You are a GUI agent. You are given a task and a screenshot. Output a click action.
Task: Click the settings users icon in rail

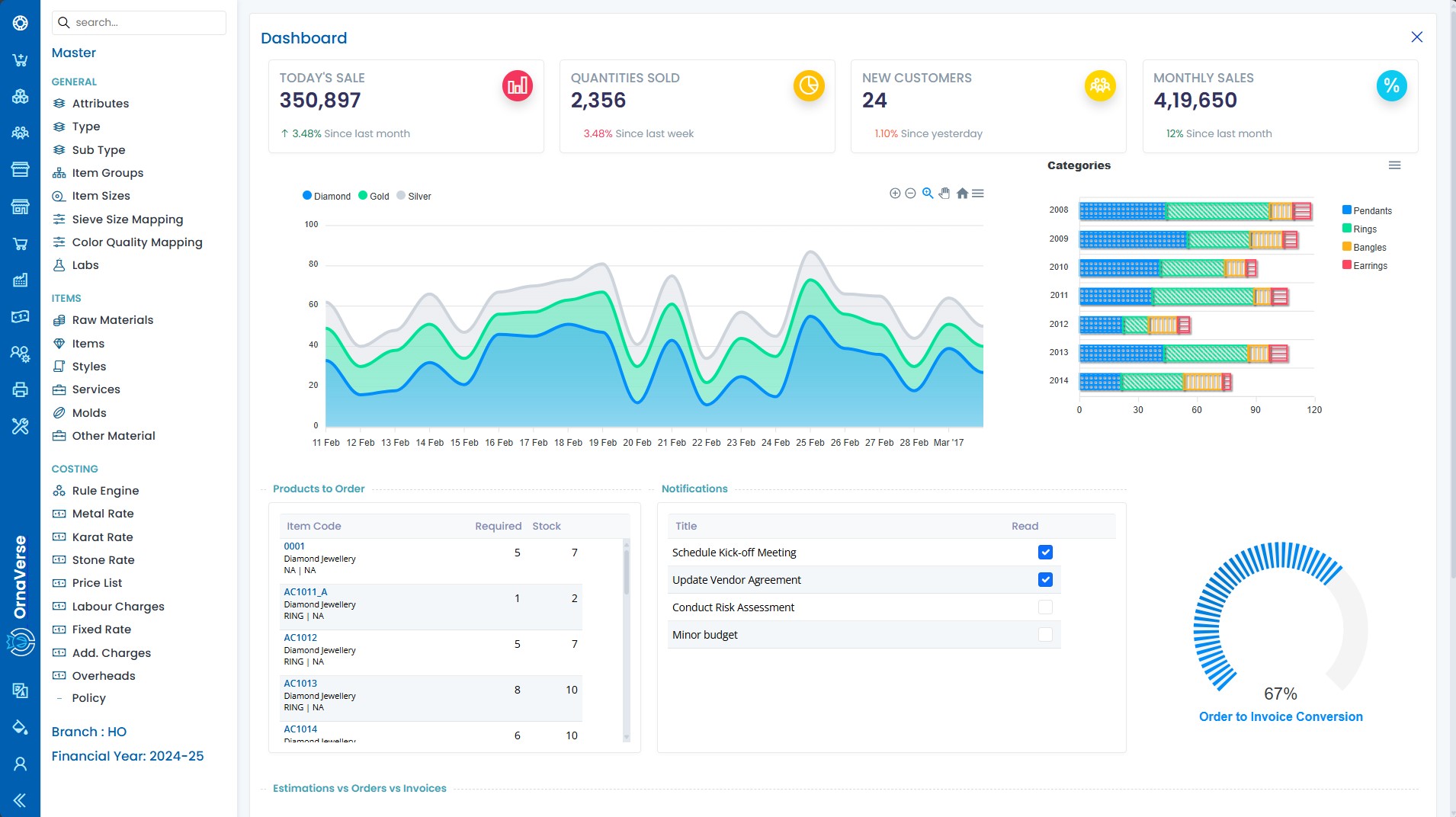point(20,354)
